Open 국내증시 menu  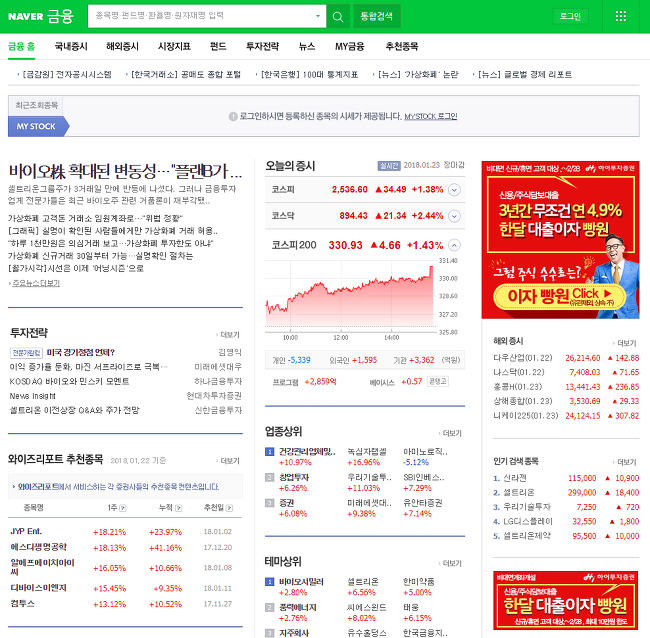(71, 46)
